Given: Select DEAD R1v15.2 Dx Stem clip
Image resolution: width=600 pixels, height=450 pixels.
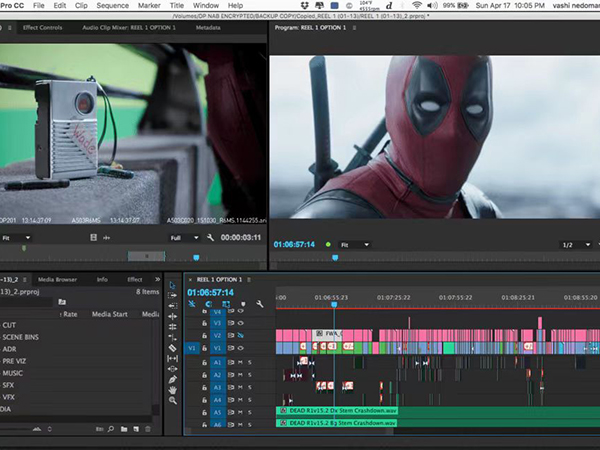Looking at the screenshot, I should [337, 411].
